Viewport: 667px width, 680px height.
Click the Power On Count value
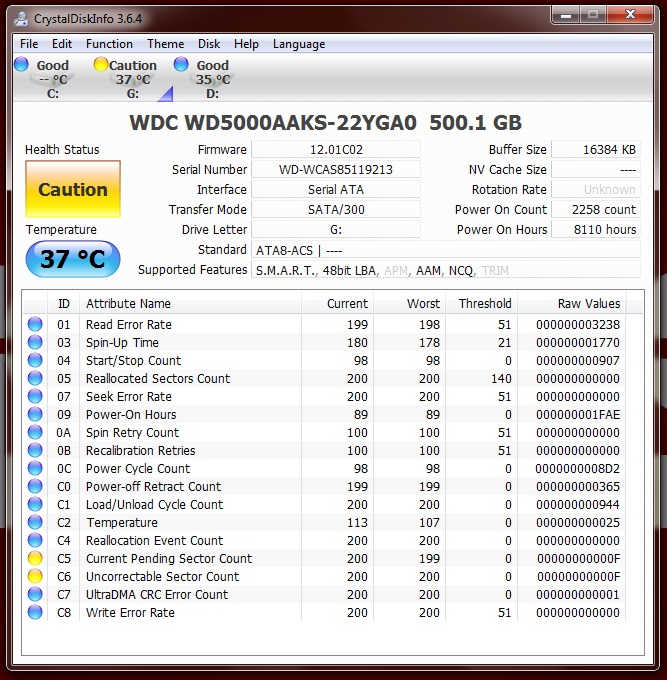pos(596,209)
